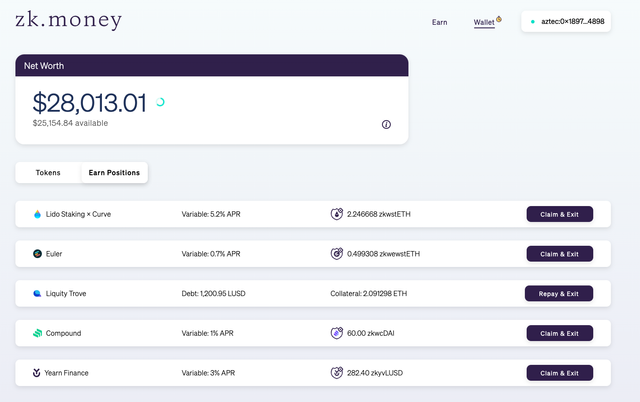The image size is (640, 402).
Task: Click the zkwewstETH shielded token icon
Action: 336,253
